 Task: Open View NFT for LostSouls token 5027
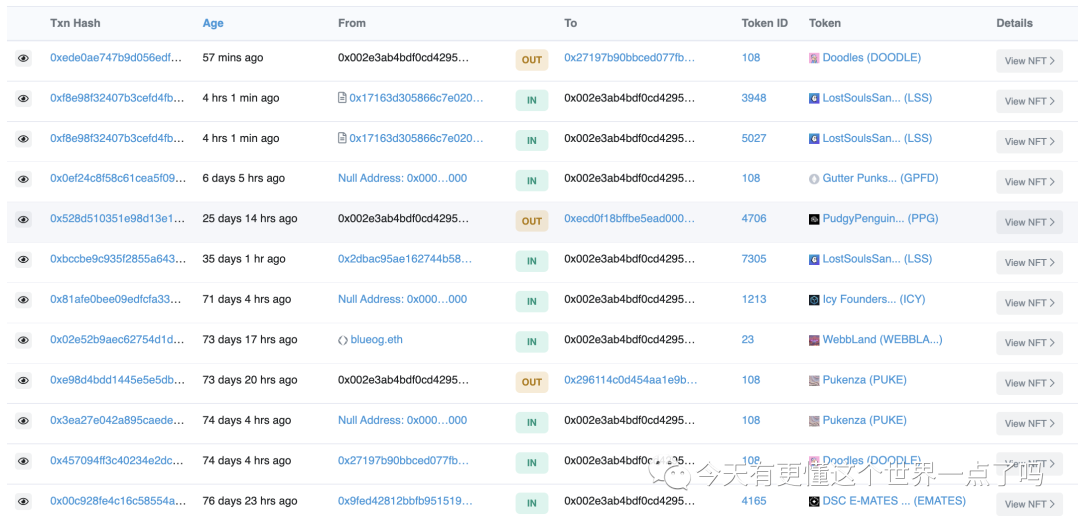point(1029,141)
